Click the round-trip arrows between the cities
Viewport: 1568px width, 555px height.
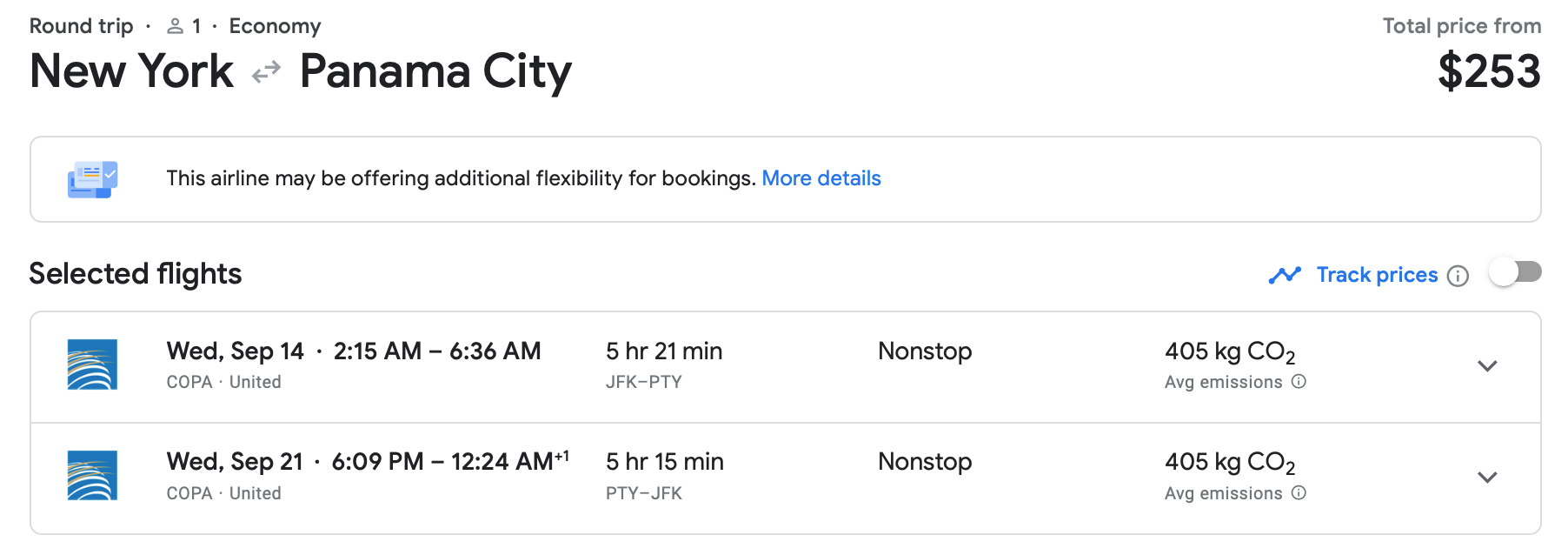(x=266, y=71)
